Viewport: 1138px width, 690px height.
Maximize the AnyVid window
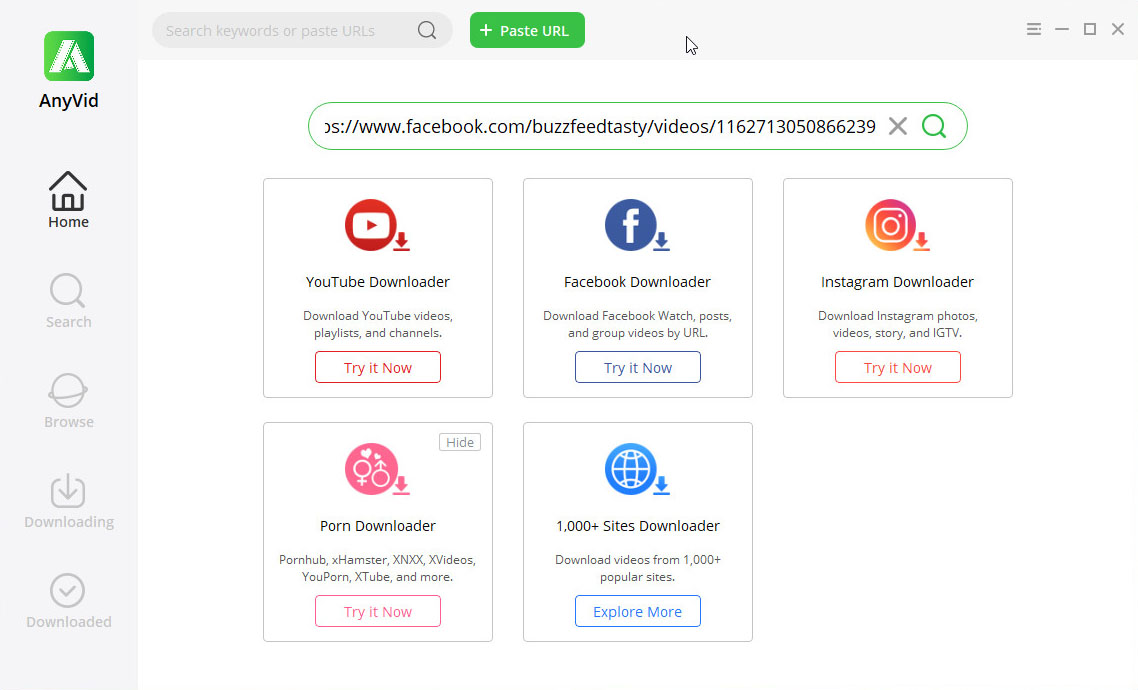coord(1089,29)
